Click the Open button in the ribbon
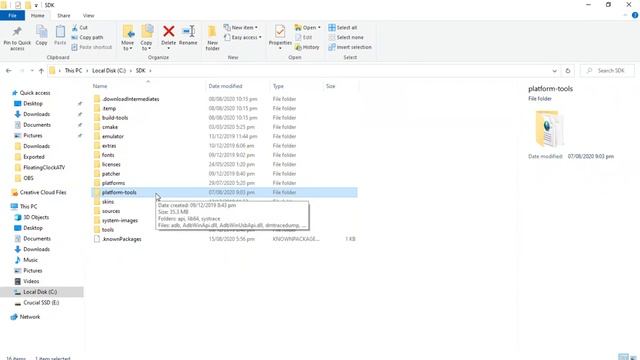The width and height of the screenshot is (640, 360). pyautogui.click(x=307, y=27)
